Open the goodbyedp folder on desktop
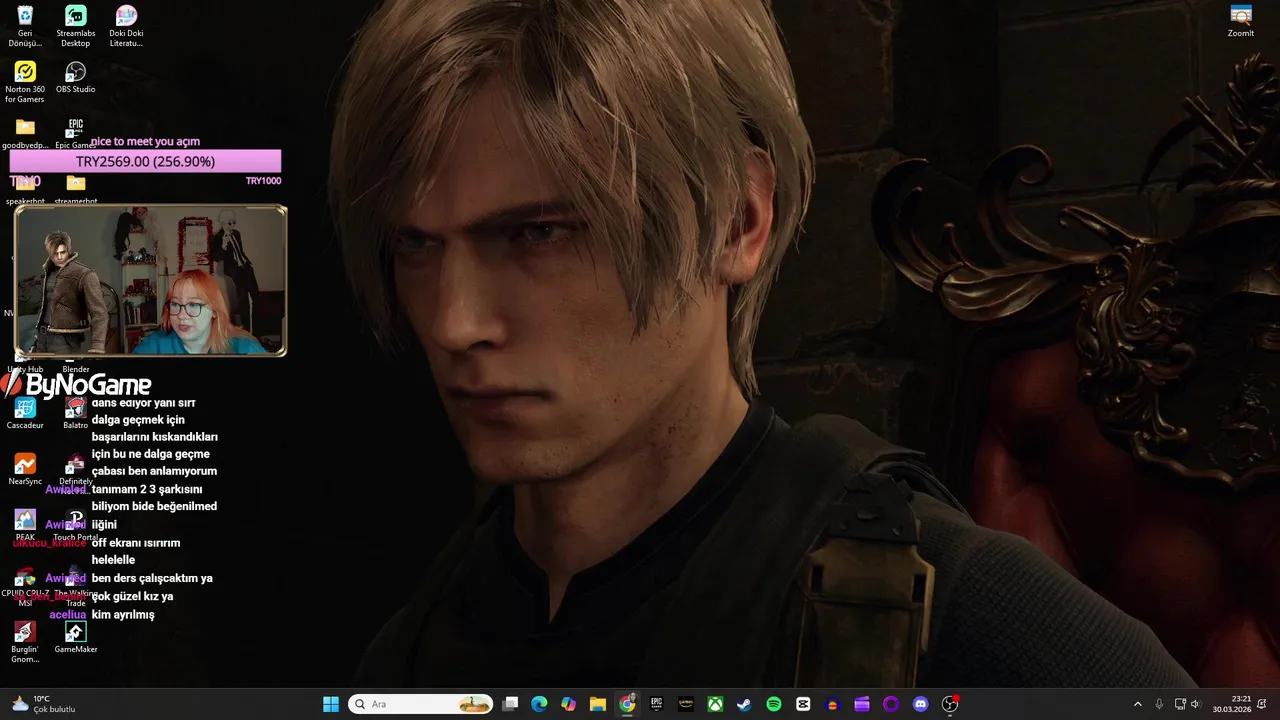Screen dimensions: 1280x720 click(x=25, y=133)
